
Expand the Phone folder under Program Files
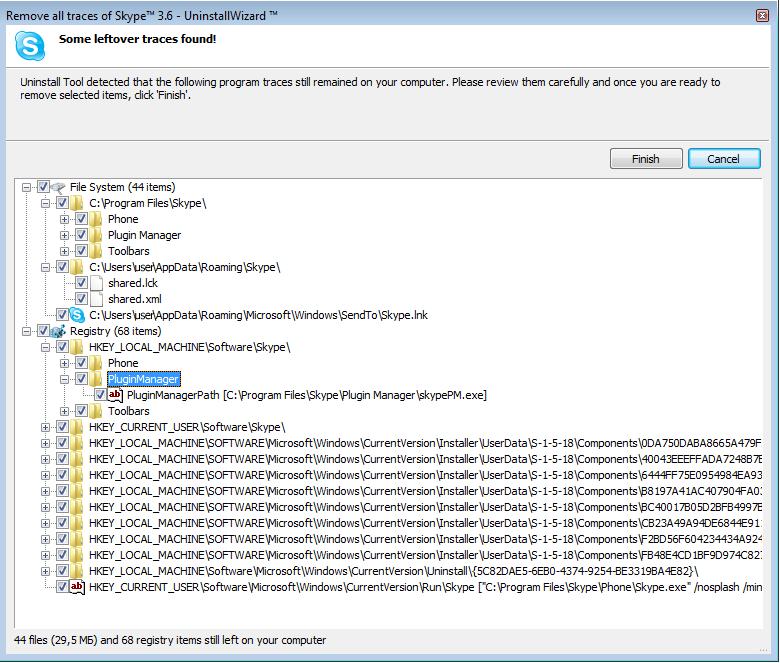pos(64,219)
